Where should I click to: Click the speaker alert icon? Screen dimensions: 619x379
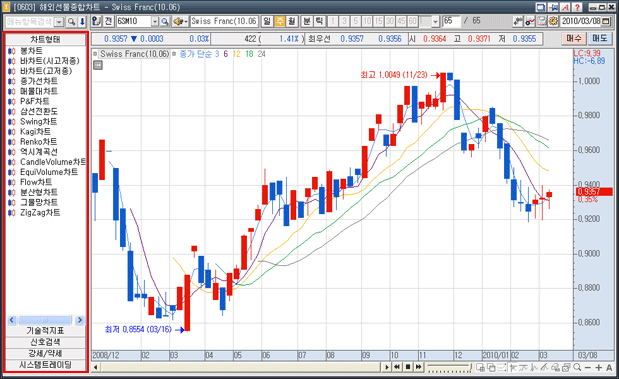[x=178, y=21]
